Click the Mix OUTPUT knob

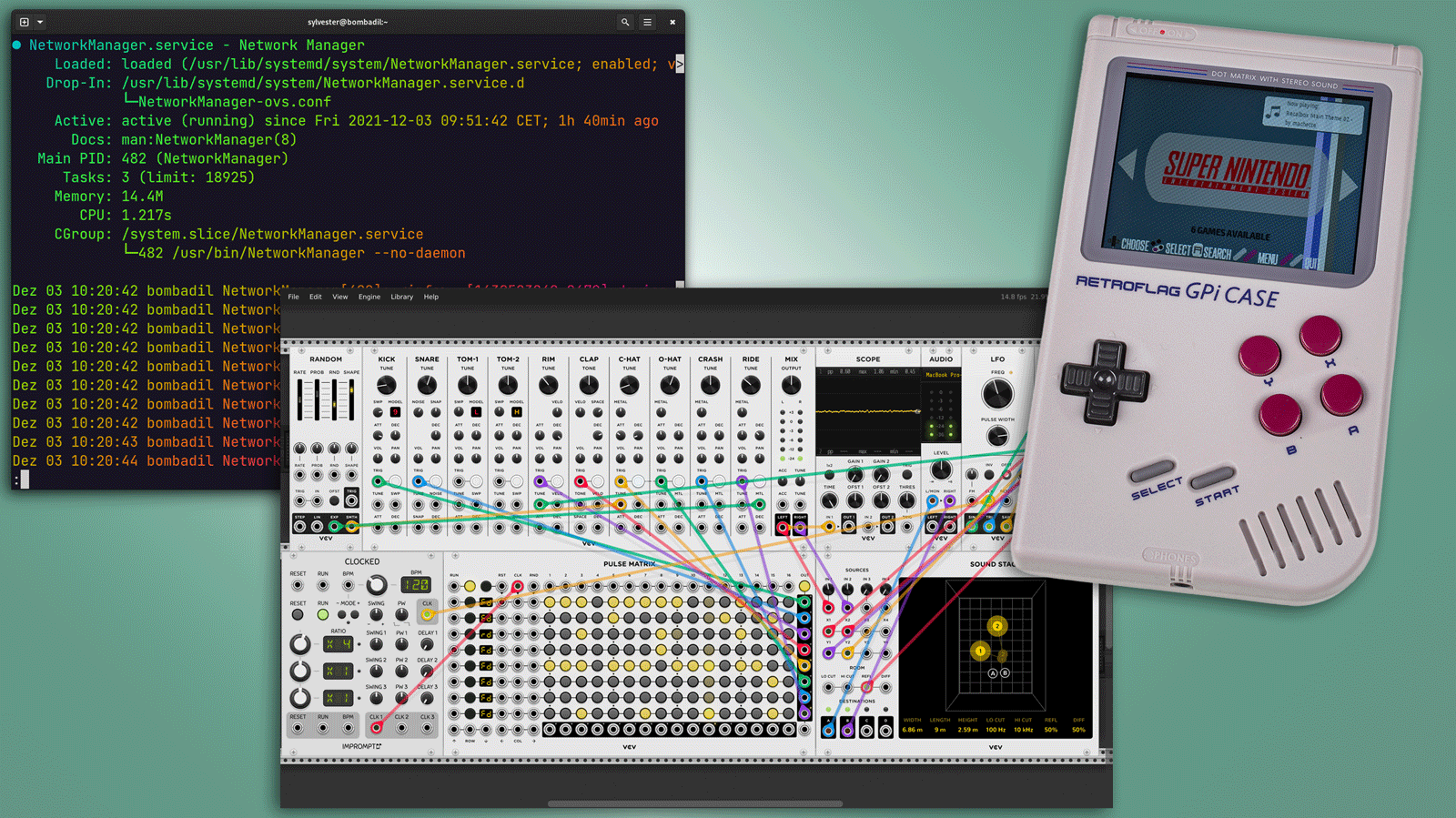tap(791, 386)
